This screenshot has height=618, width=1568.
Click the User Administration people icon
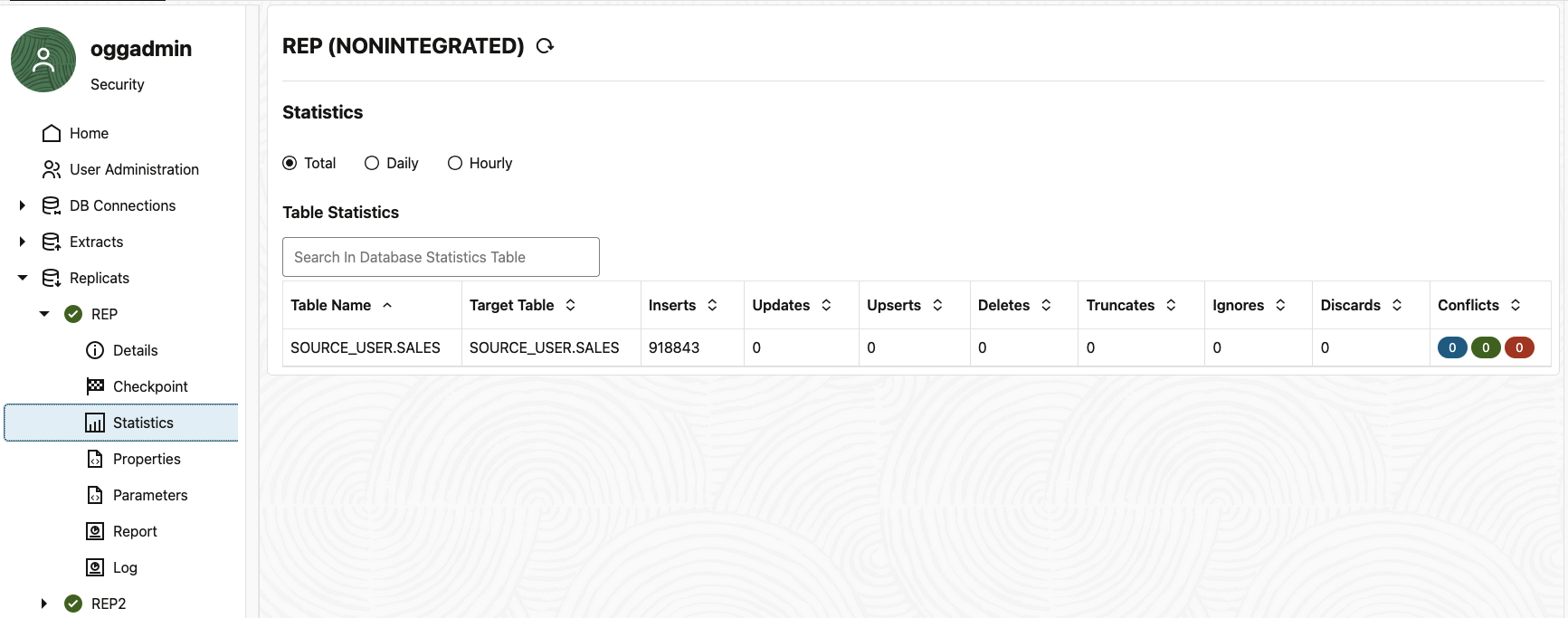coord(52,169)
